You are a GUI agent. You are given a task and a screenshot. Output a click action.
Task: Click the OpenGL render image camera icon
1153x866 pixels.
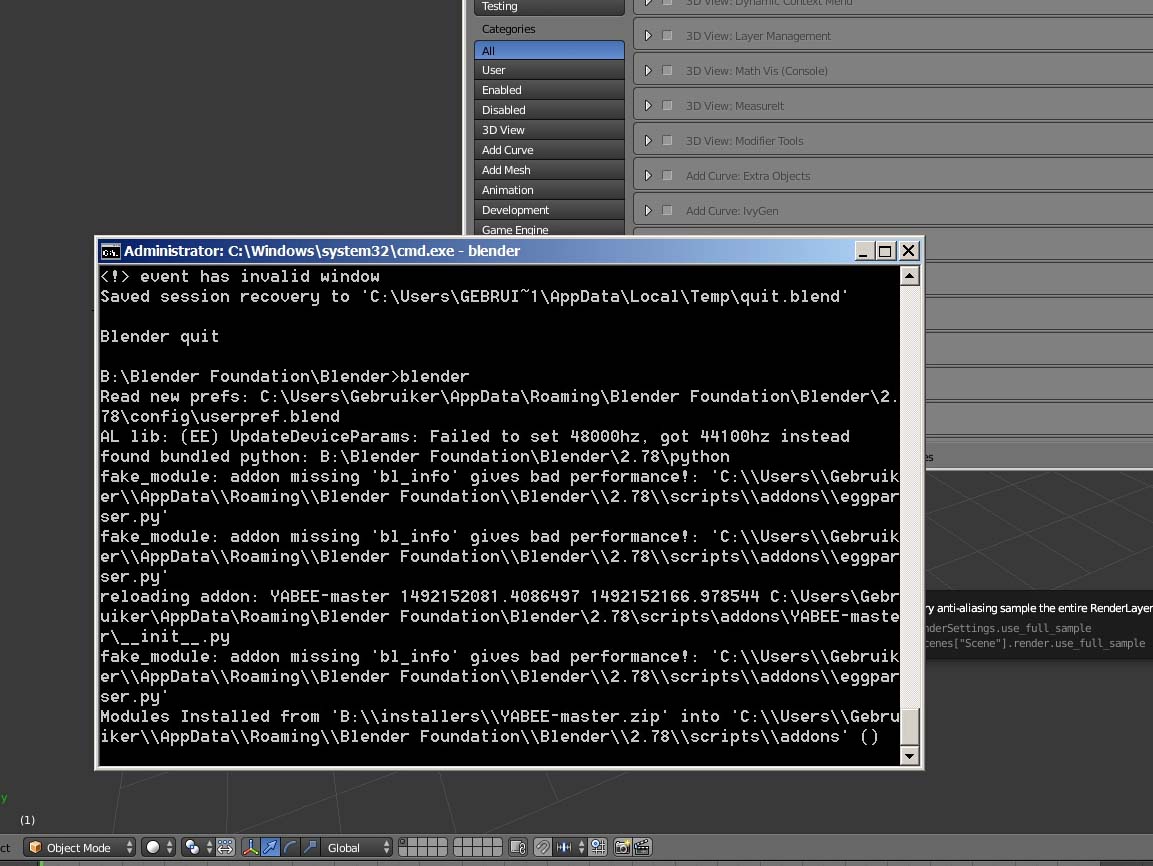click(x=622, y=848)
